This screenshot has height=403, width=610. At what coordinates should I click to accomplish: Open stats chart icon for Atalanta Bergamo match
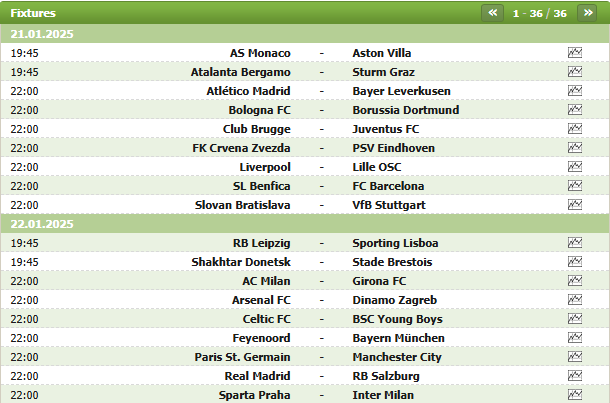(x=575, y=72)
